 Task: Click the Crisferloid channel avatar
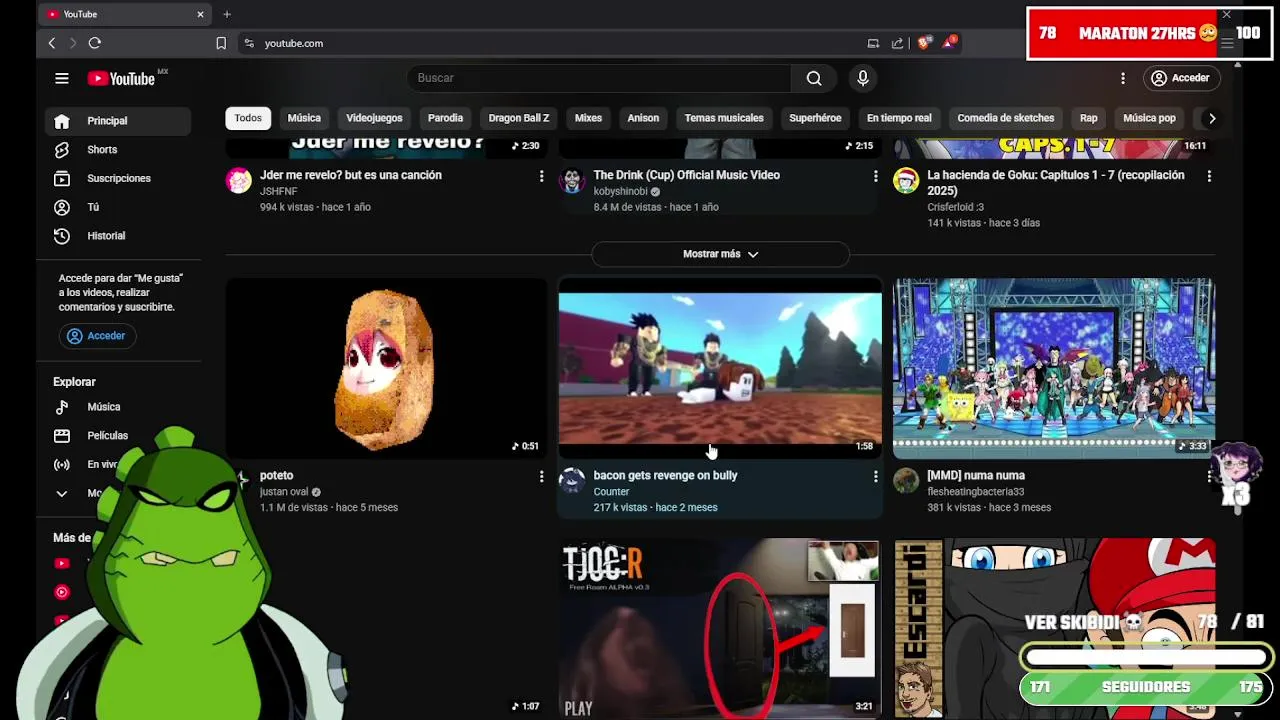(x=906, y=181)
